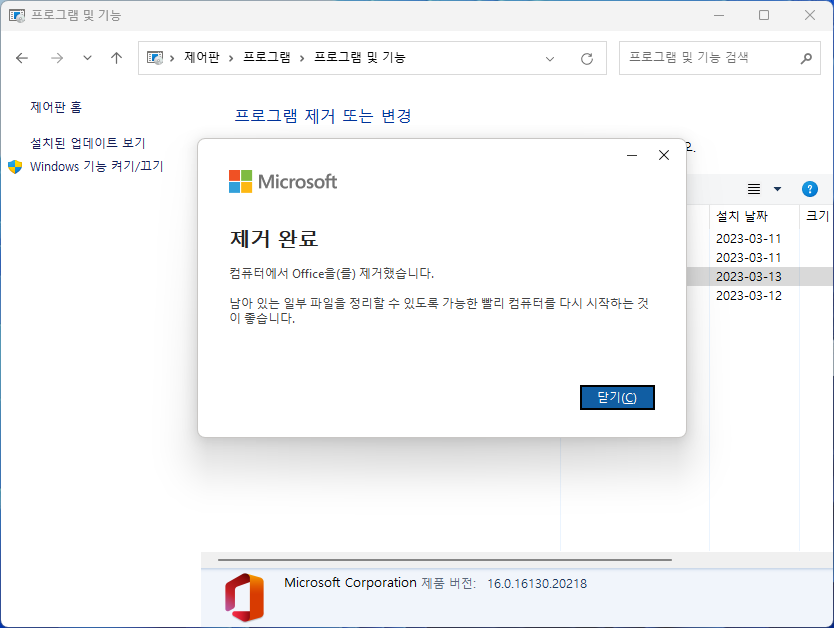Expand the address bar history dropdown

tap(550, 58)
